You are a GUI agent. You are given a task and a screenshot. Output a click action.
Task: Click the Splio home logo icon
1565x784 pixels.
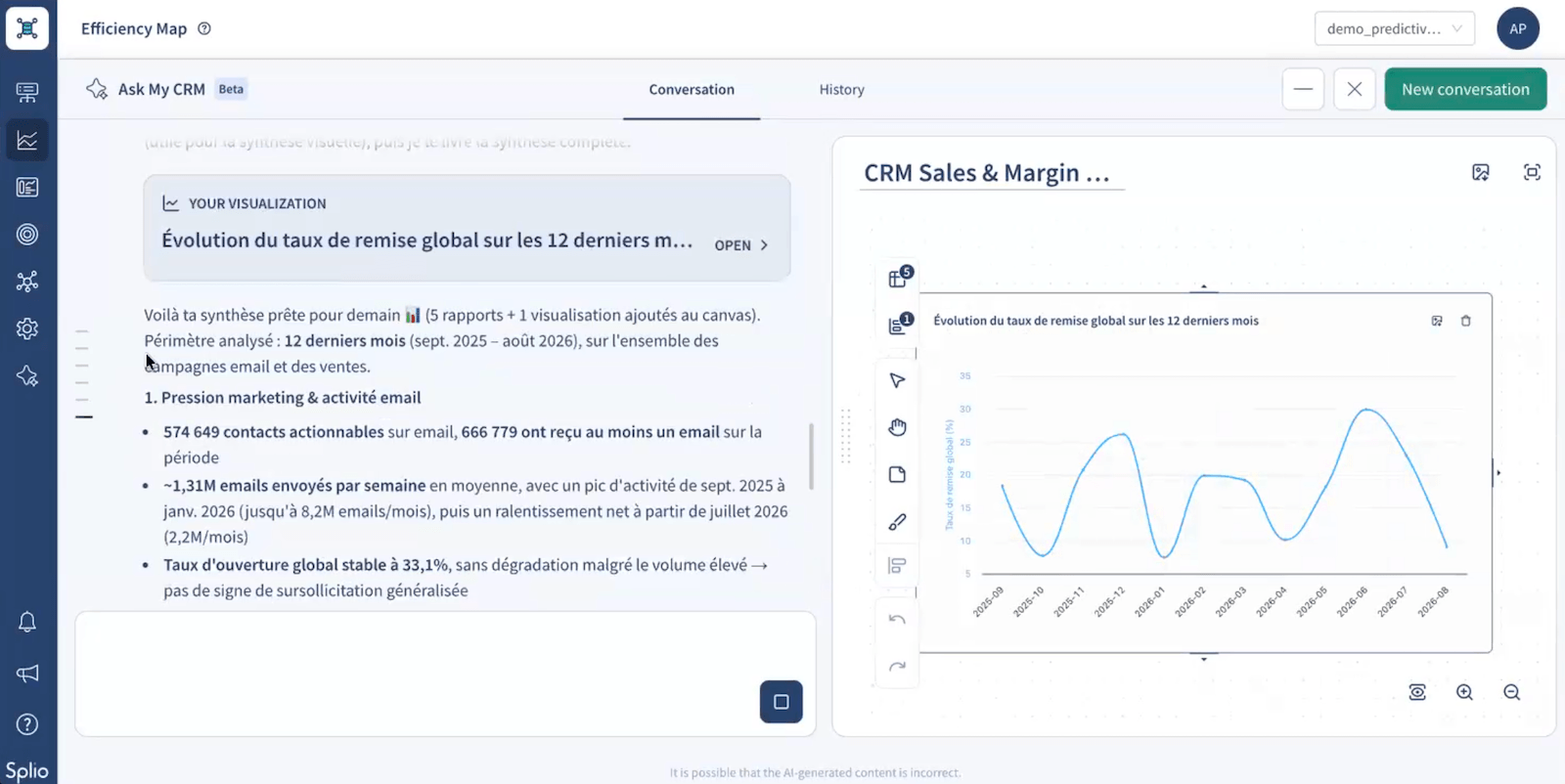[27, 27]
